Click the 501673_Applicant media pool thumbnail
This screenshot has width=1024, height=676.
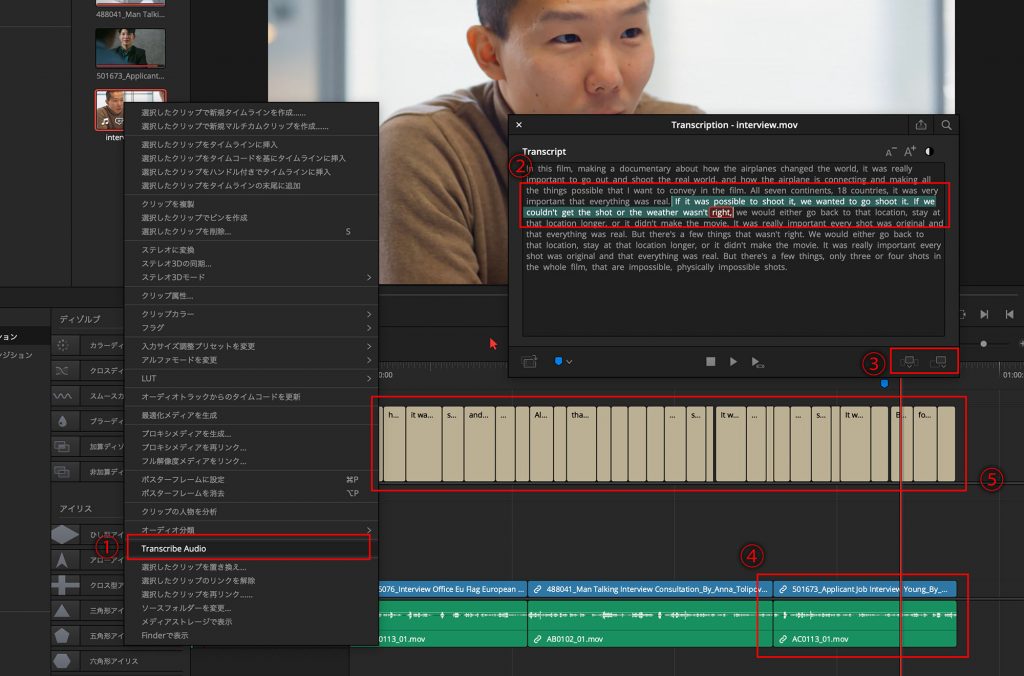[130, 48]
